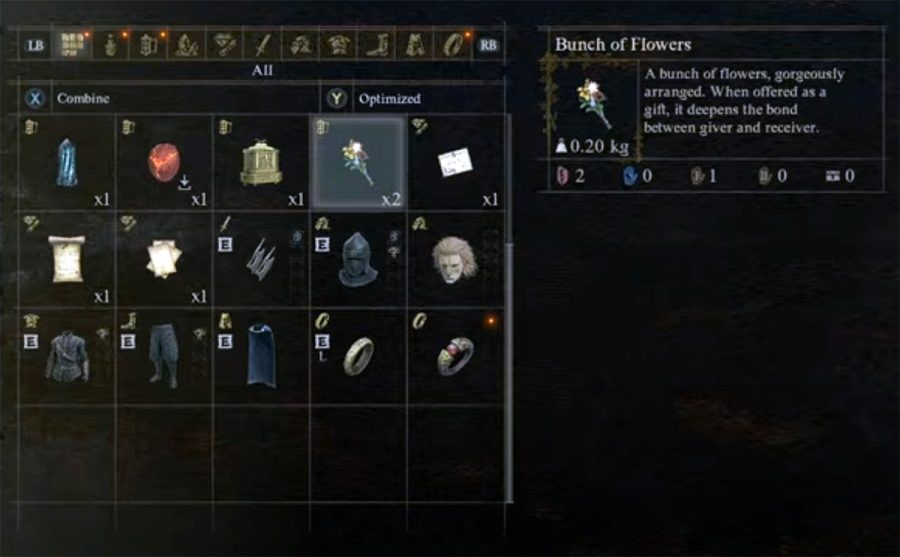This screenshot has height=557, width=900.
Task: Switch to the curatives potion category tab
Action: tap(110, 44)
